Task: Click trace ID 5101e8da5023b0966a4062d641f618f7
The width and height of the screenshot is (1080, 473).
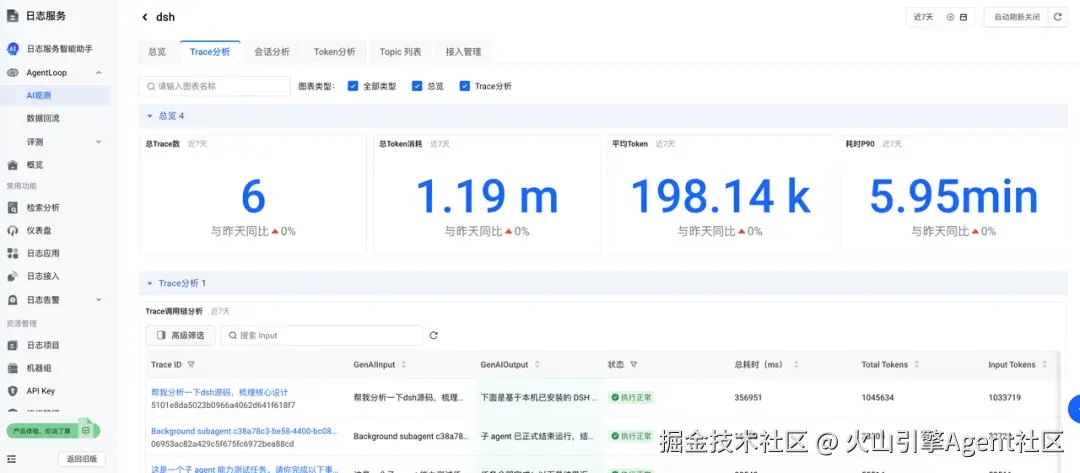Action: point(223,405)
